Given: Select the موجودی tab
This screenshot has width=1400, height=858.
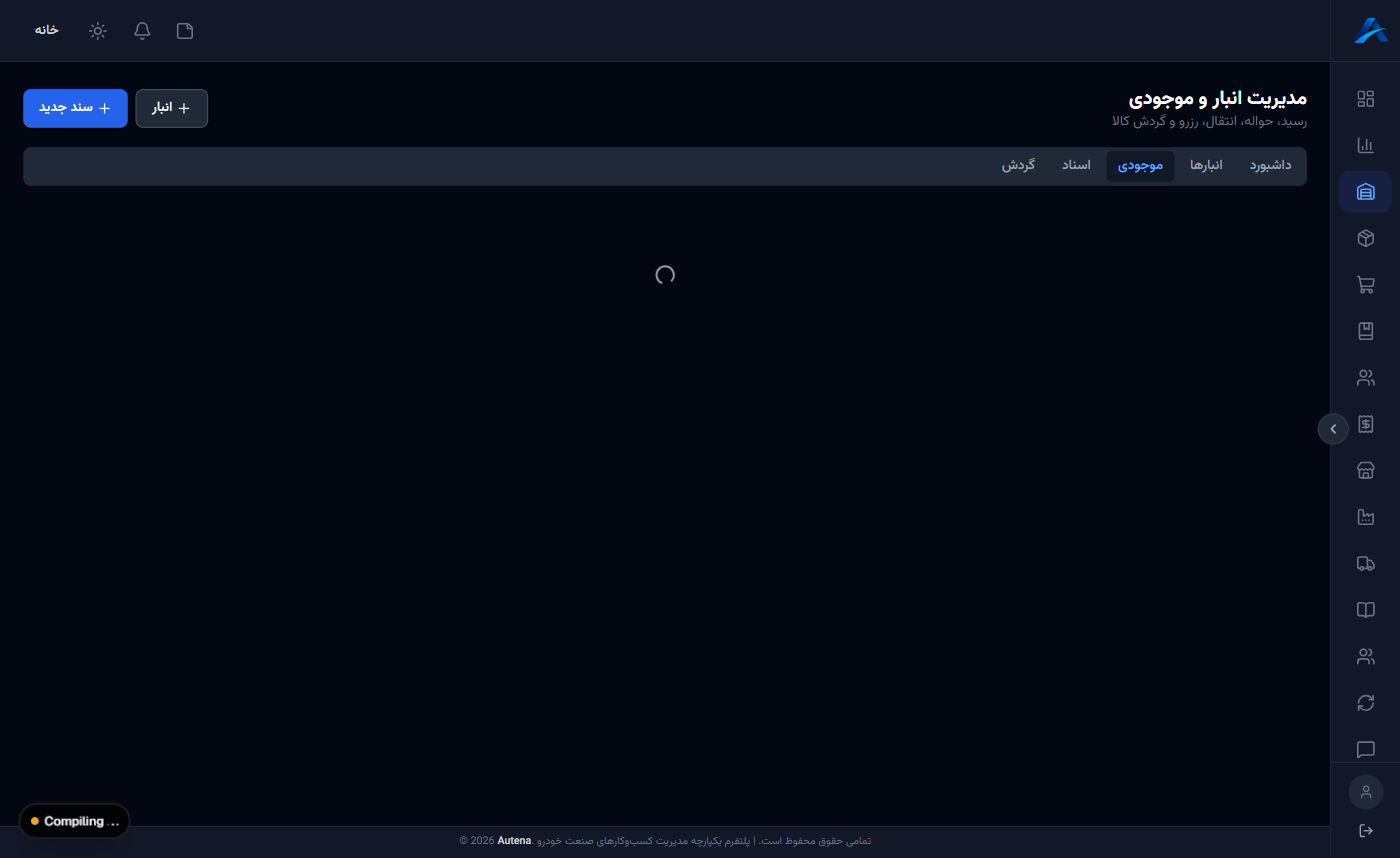Looking at the screenshot, I should pyautogui.click(x=1140, y=166).
